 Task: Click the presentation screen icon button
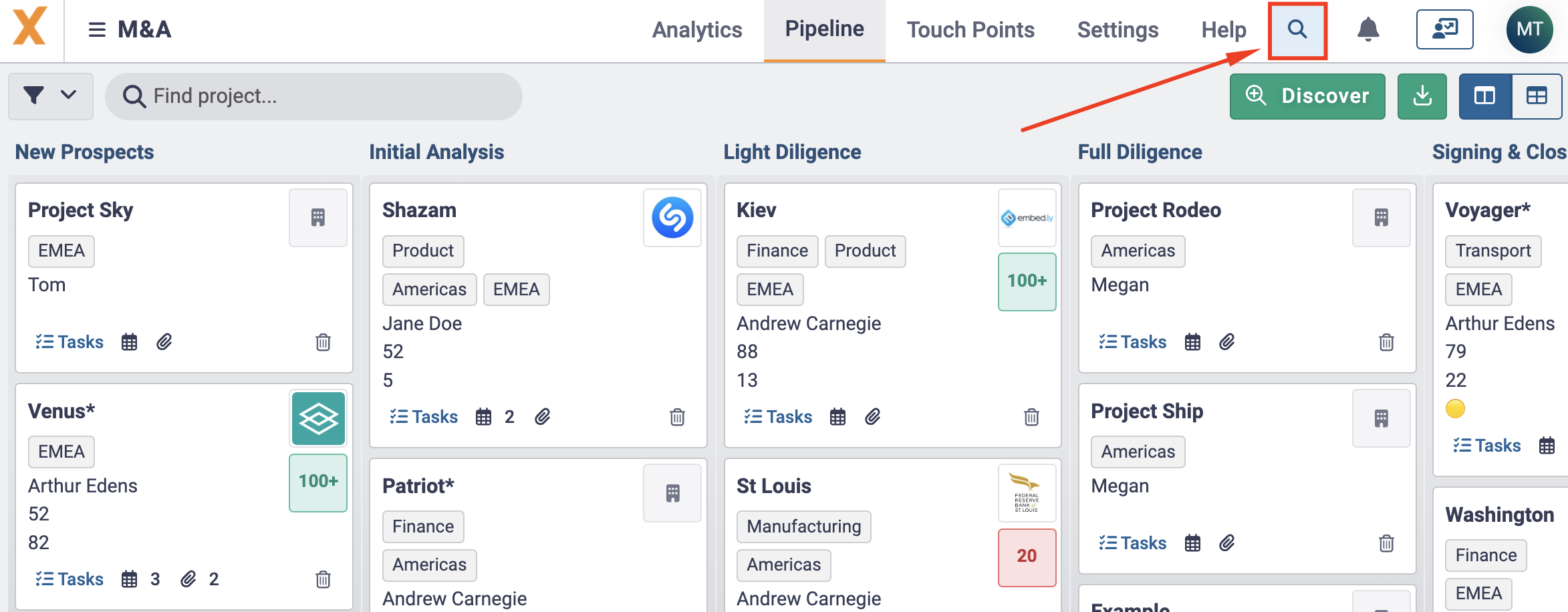click(x=1444, y=29)
